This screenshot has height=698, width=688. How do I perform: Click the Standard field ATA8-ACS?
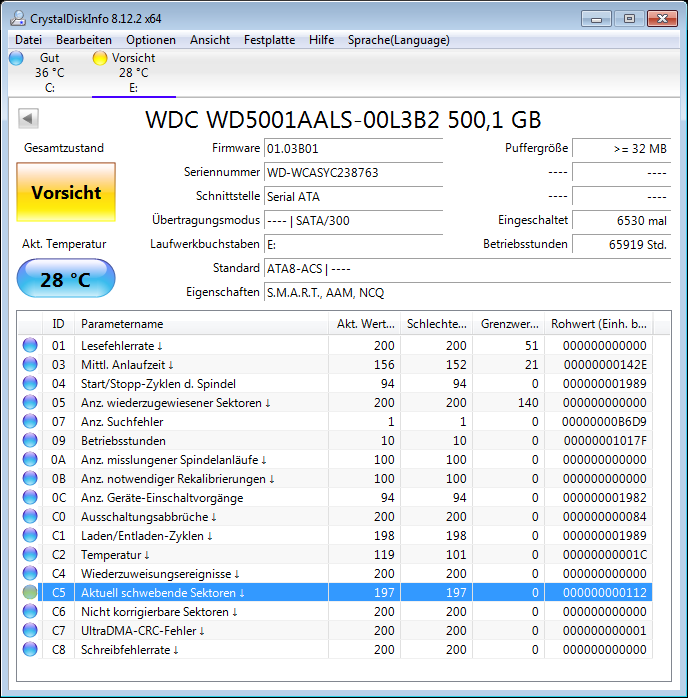(467, 269)
